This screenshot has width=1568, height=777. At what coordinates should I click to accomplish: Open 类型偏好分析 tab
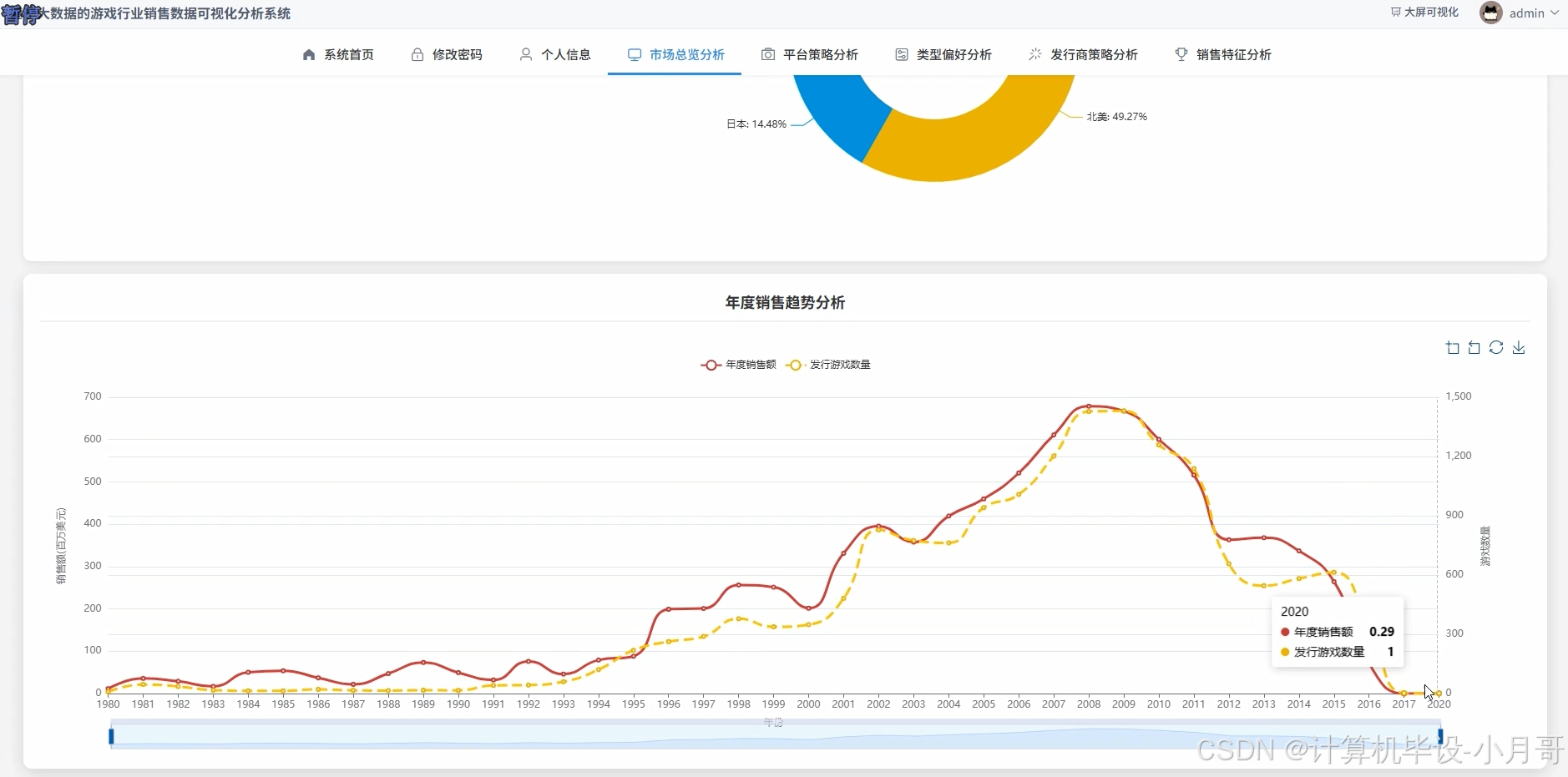(x=943, y=54)
